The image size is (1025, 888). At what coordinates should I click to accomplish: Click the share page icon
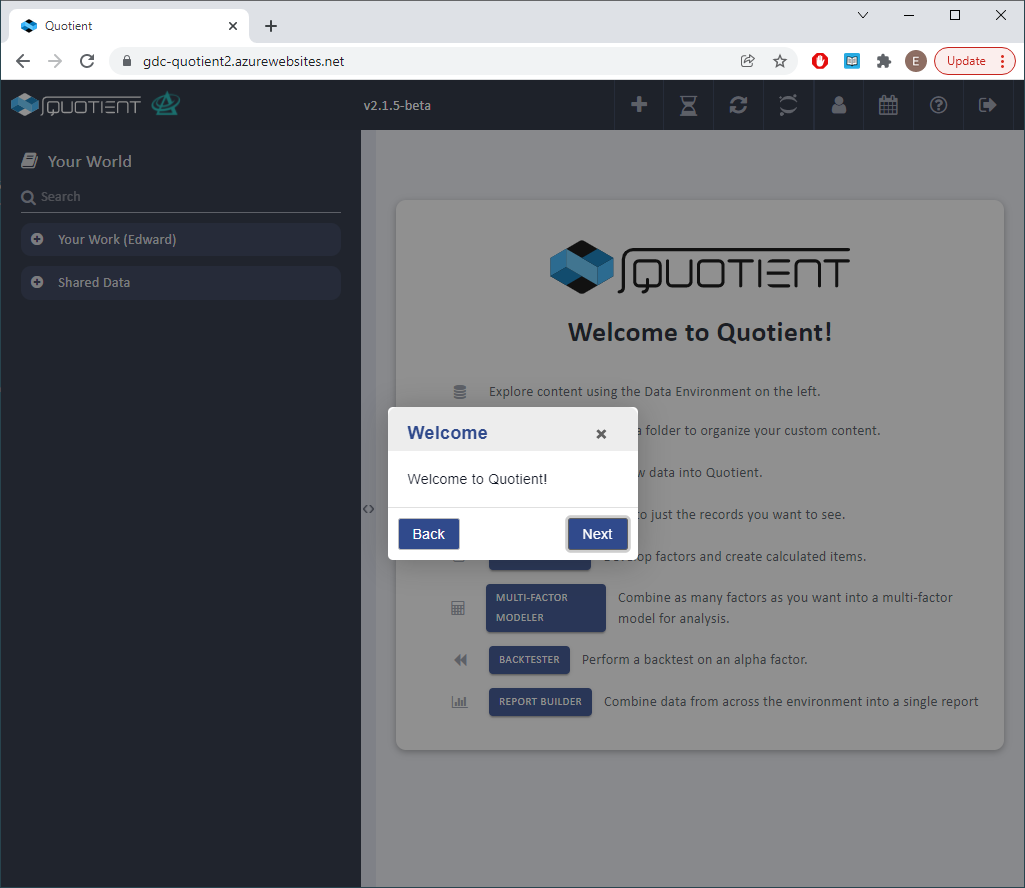[x=748, y=61]
